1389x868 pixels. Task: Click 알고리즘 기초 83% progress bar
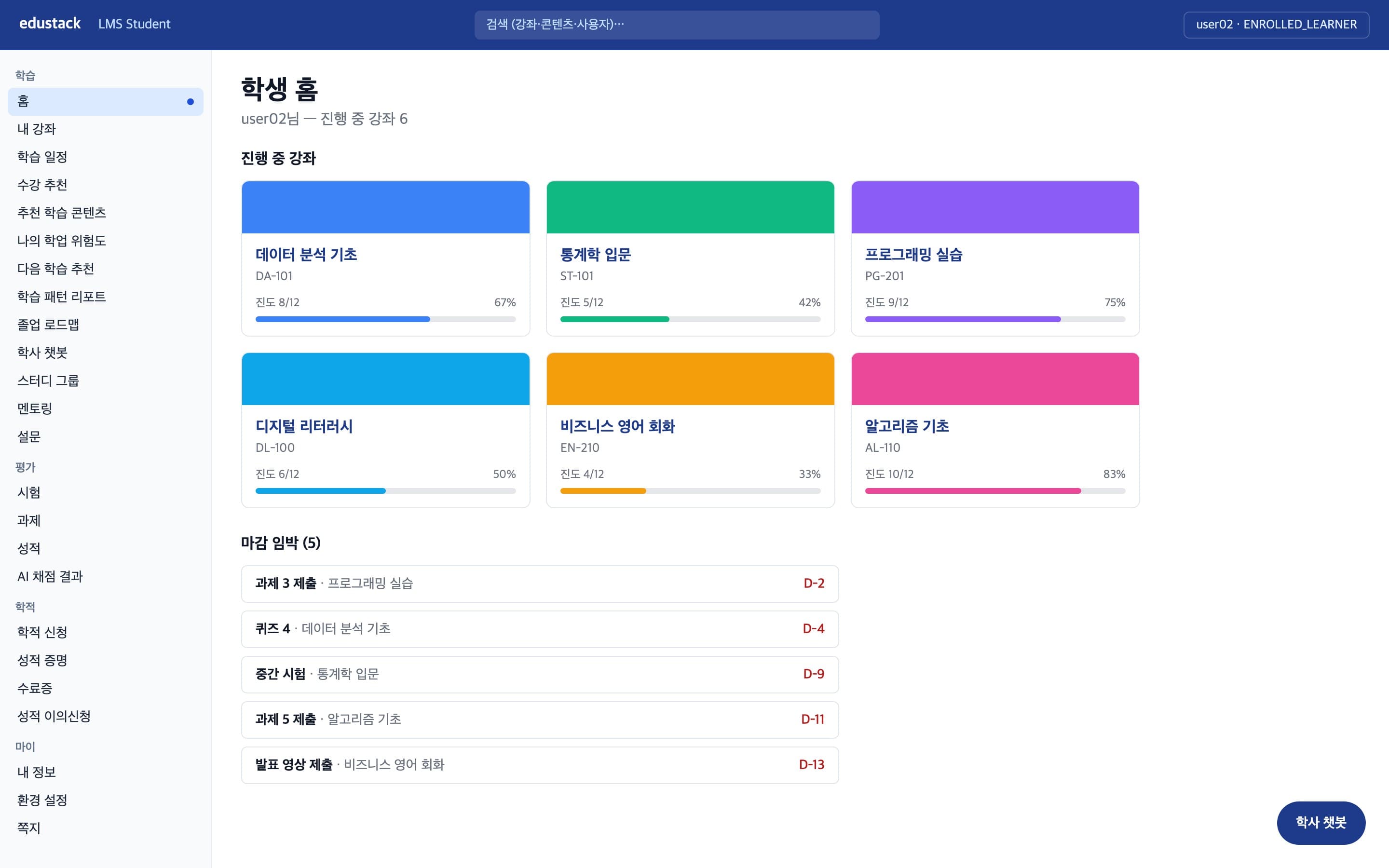point(995,491)
